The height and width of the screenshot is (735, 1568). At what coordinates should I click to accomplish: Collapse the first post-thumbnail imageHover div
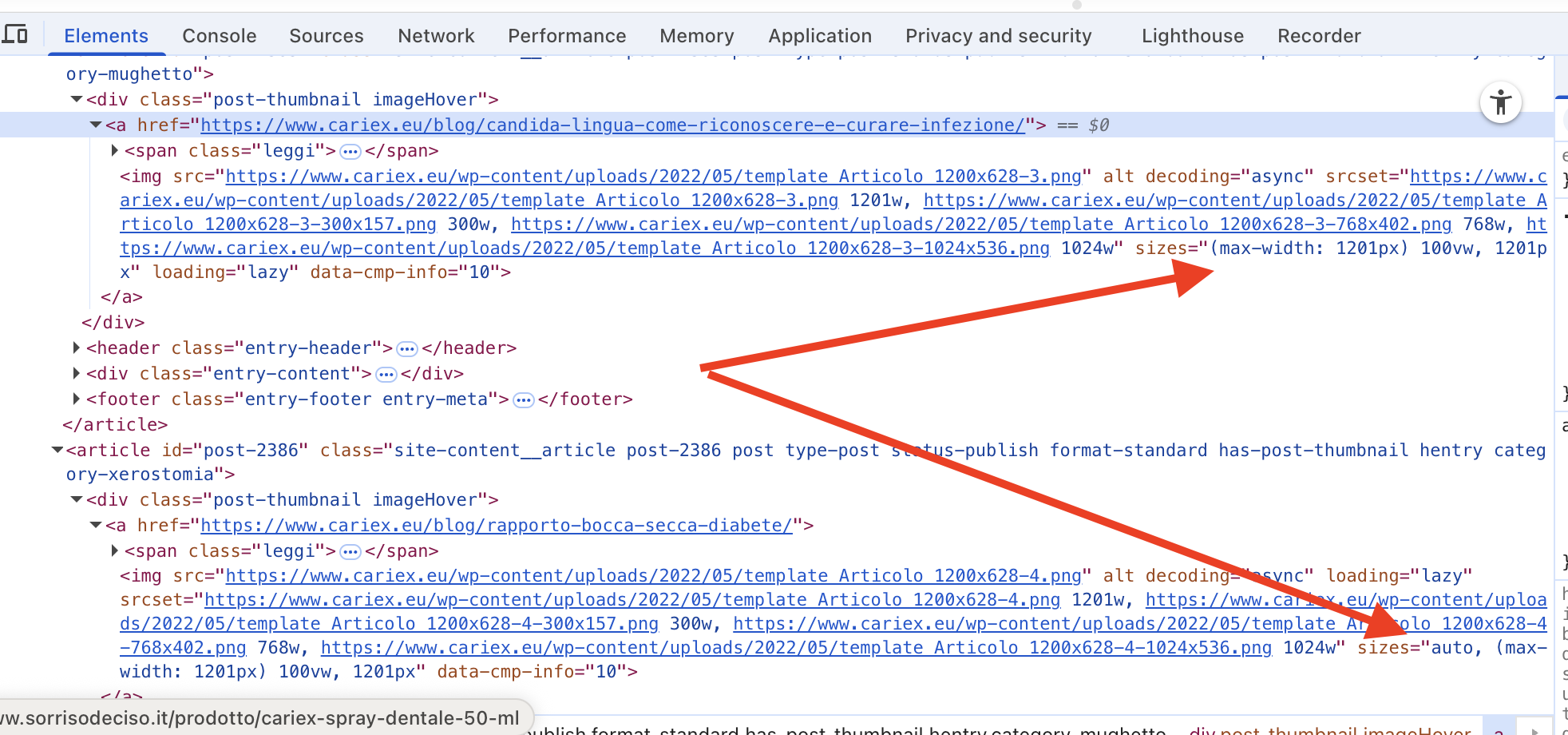[77, 100]
